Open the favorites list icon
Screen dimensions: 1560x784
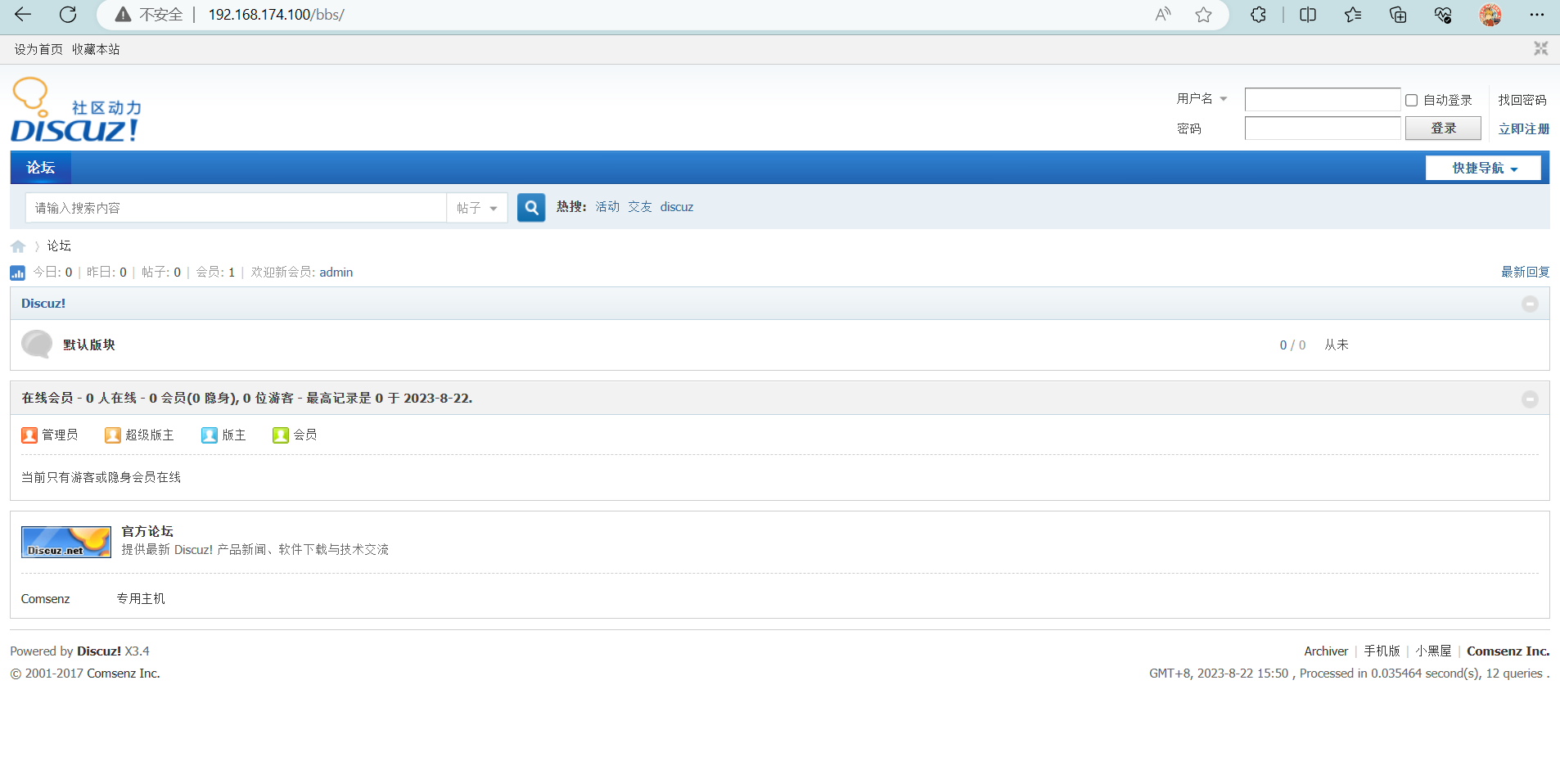[x=1353, y=15]
